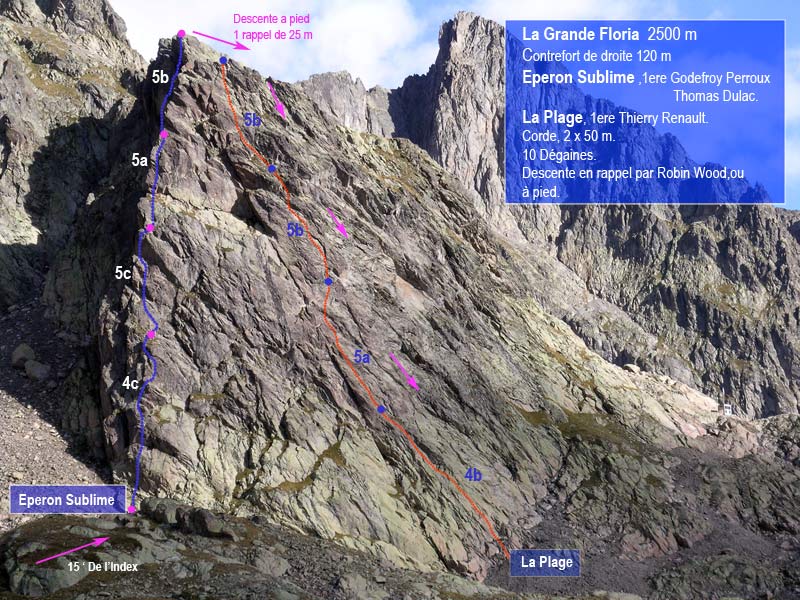Click 'La Plage' heading inside the info box
Image resolution: width=800 pixels, height=600 pixels.
[x=552, y=118]
